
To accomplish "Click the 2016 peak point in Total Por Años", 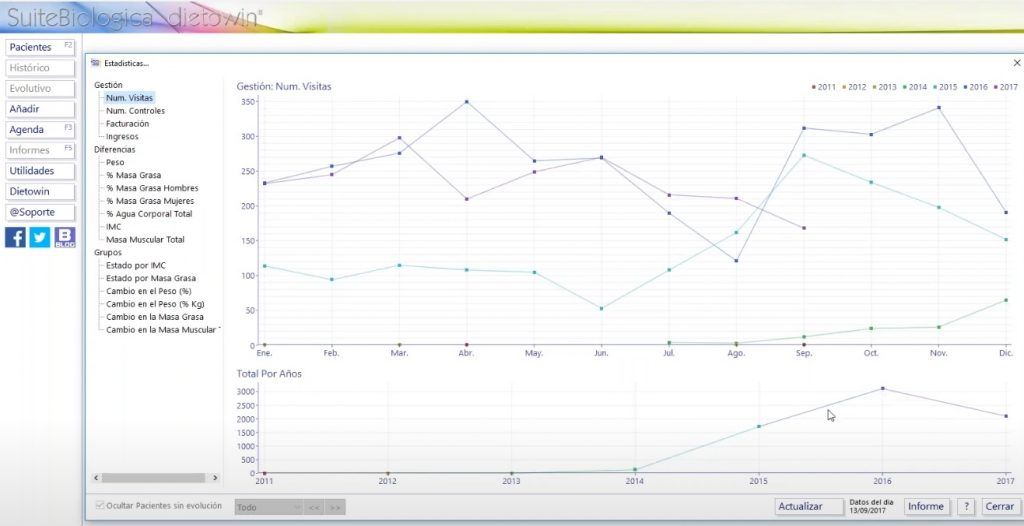I will click(882, 388).
